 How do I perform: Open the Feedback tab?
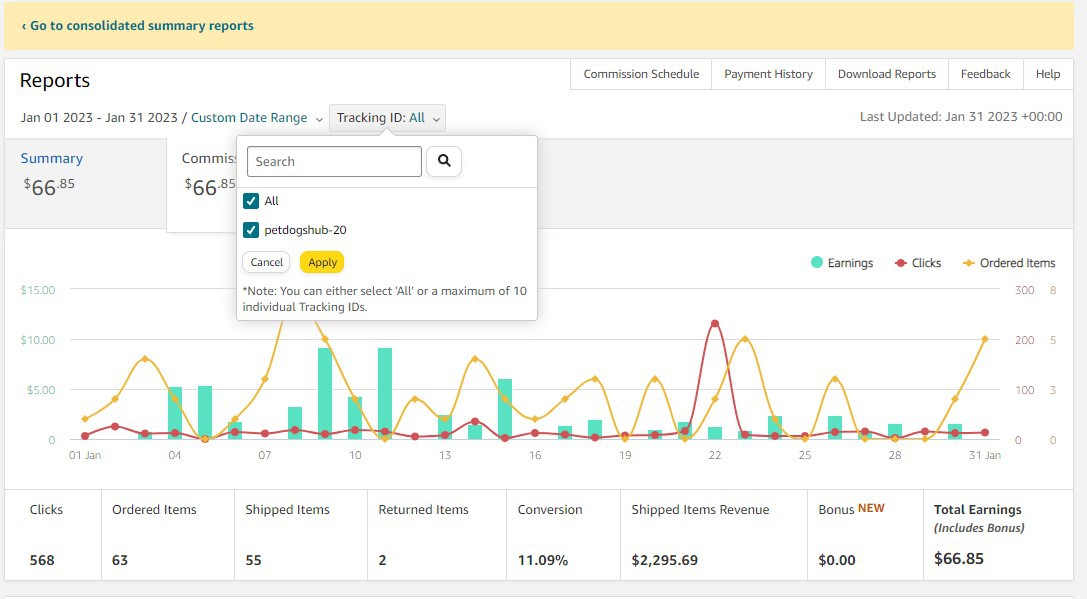(985, 74)
